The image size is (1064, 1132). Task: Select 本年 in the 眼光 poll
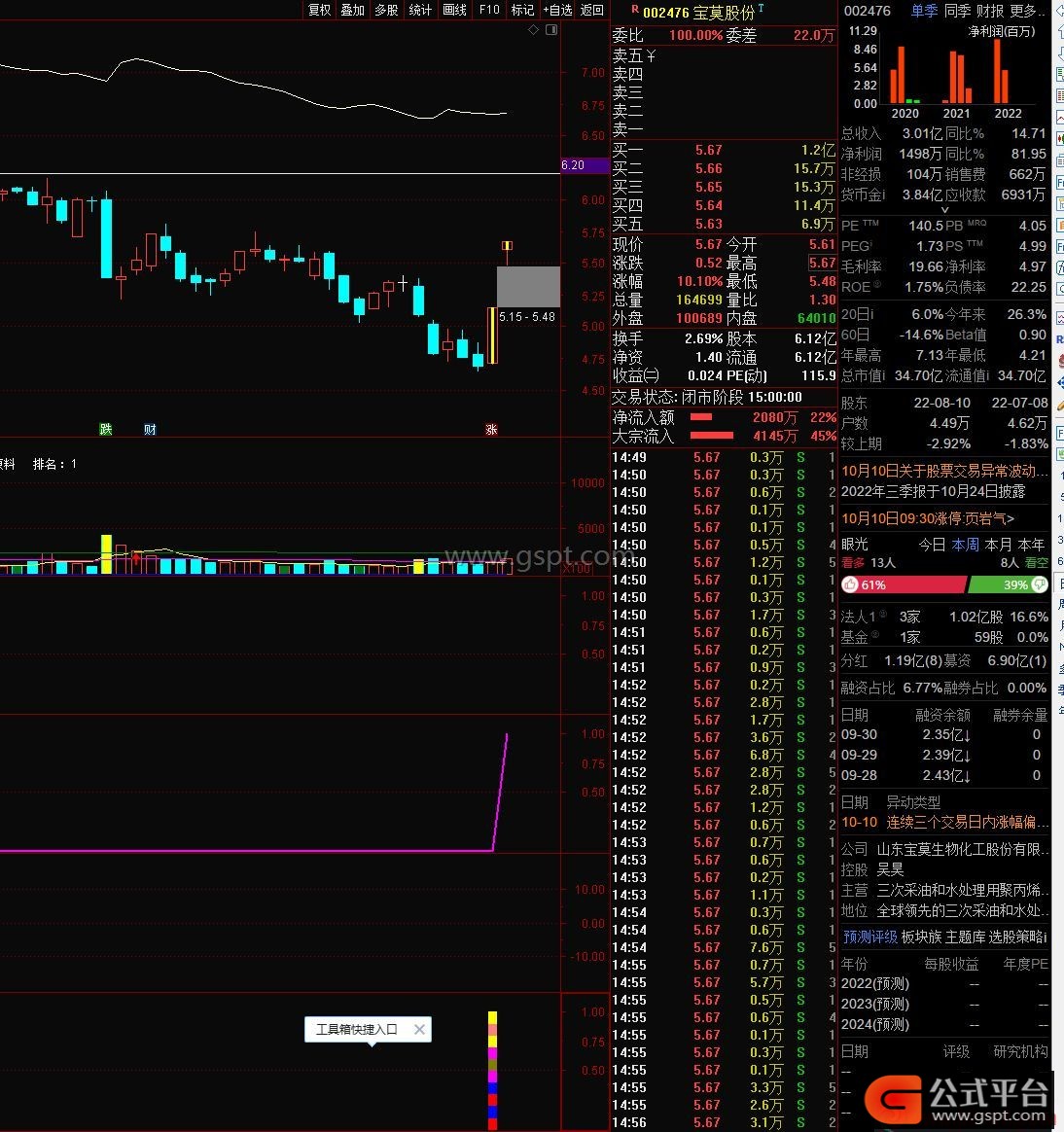tap(1032, 545)
